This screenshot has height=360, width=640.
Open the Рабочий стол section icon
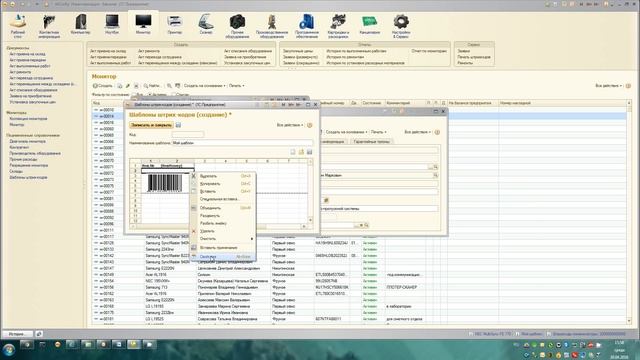click(x=18, y=26)
